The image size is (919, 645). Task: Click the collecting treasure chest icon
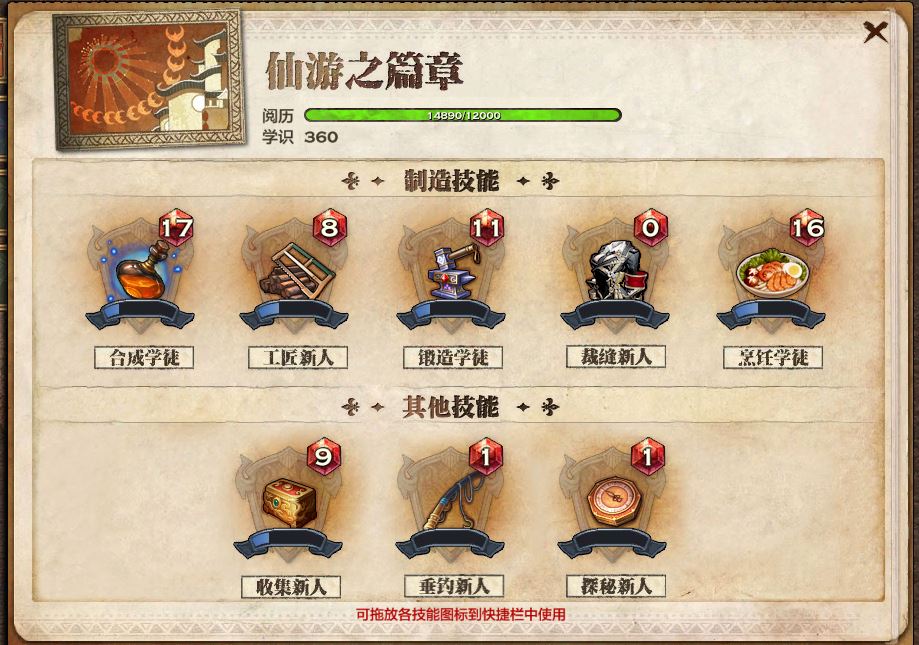point(288,502)
